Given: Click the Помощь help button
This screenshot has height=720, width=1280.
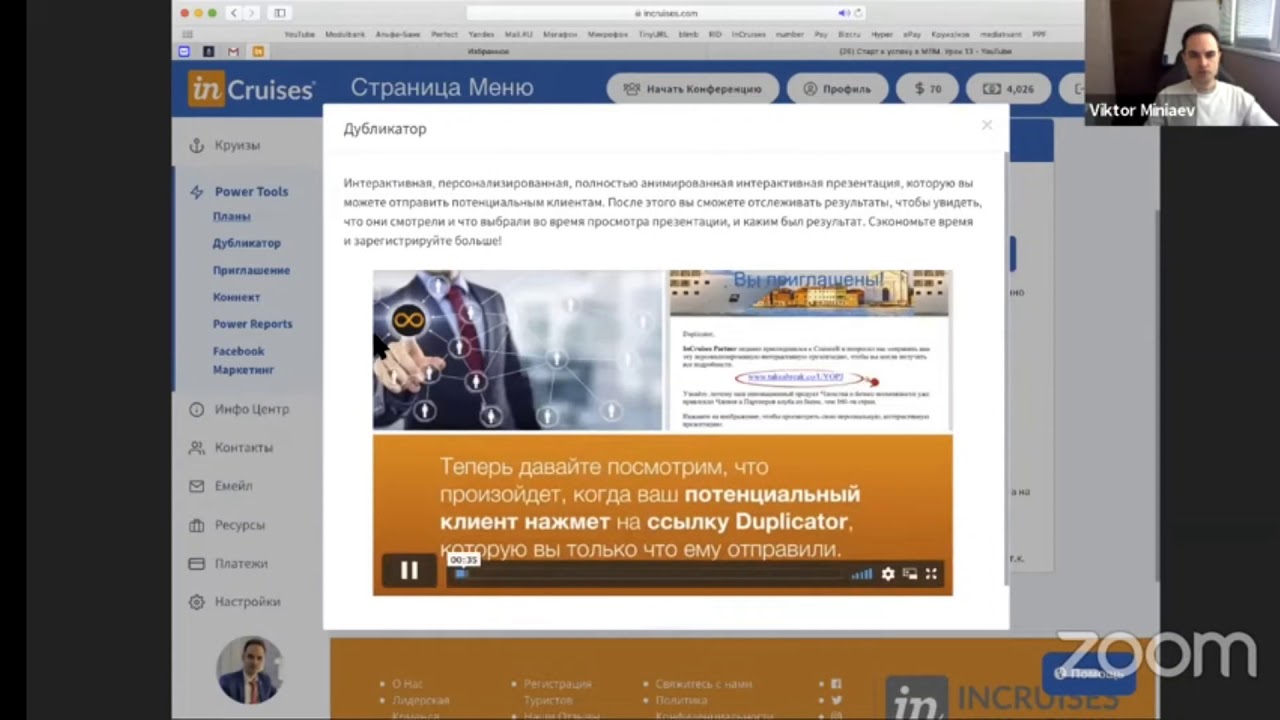Looking at the screenshot, I should coord(1088,673).
